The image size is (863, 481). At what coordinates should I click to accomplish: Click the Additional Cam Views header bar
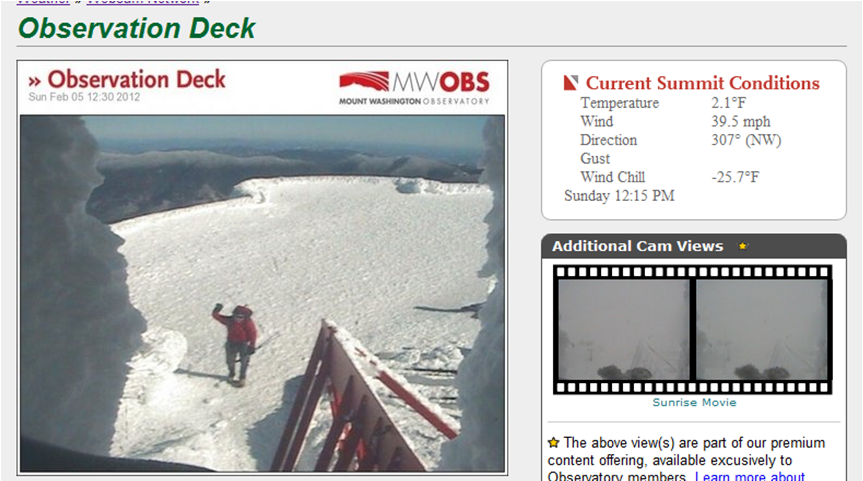693,246
